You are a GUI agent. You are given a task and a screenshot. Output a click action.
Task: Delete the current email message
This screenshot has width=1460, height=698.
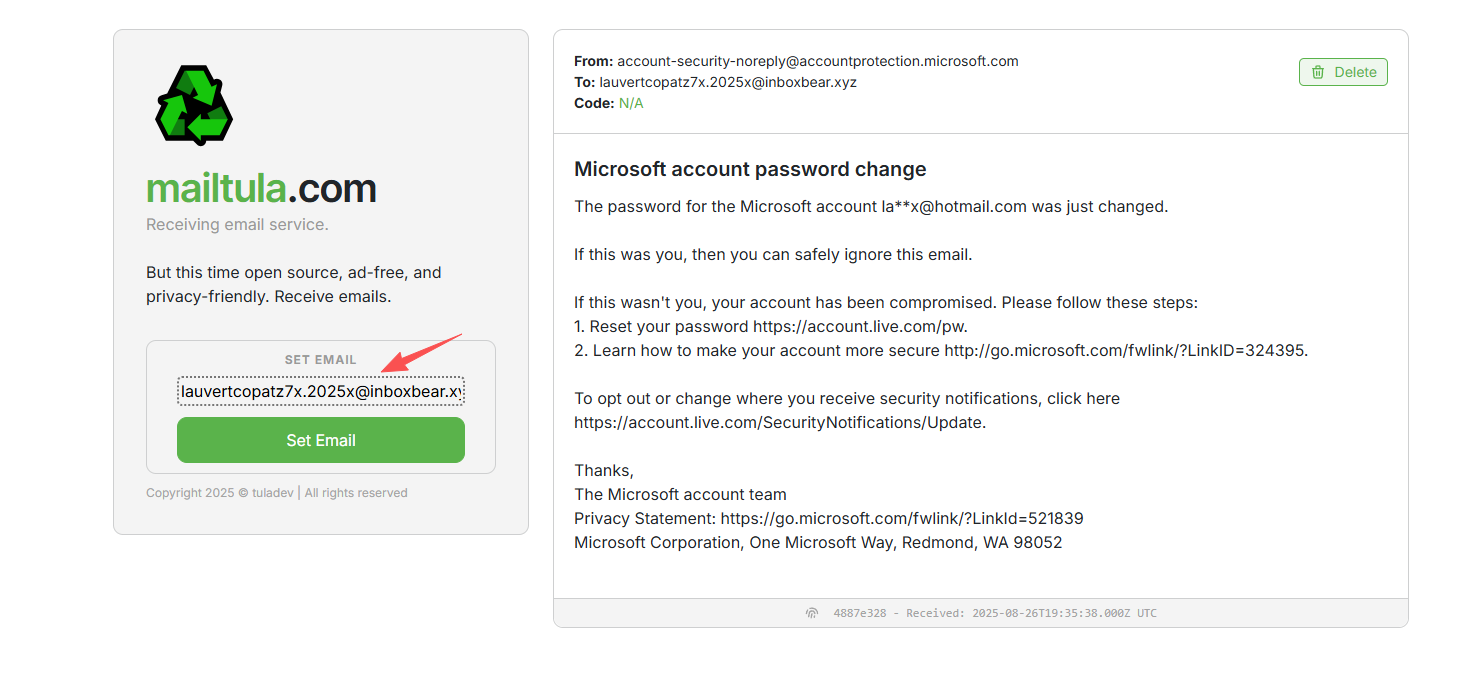[1343, 72]
